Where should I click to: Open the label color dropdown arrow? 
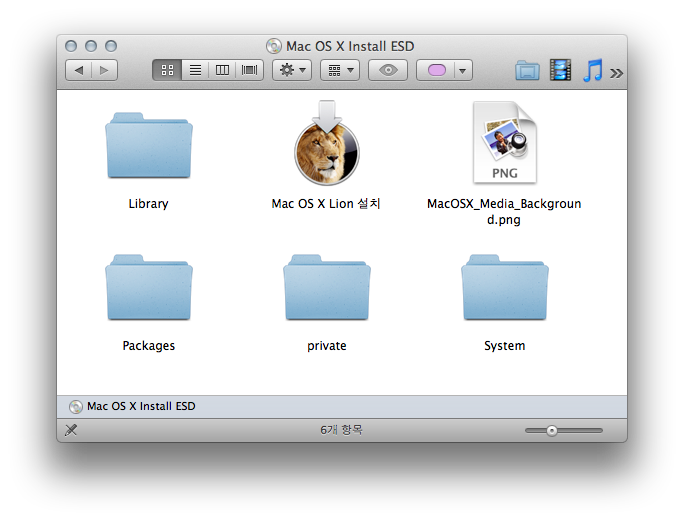pos(463,70)
